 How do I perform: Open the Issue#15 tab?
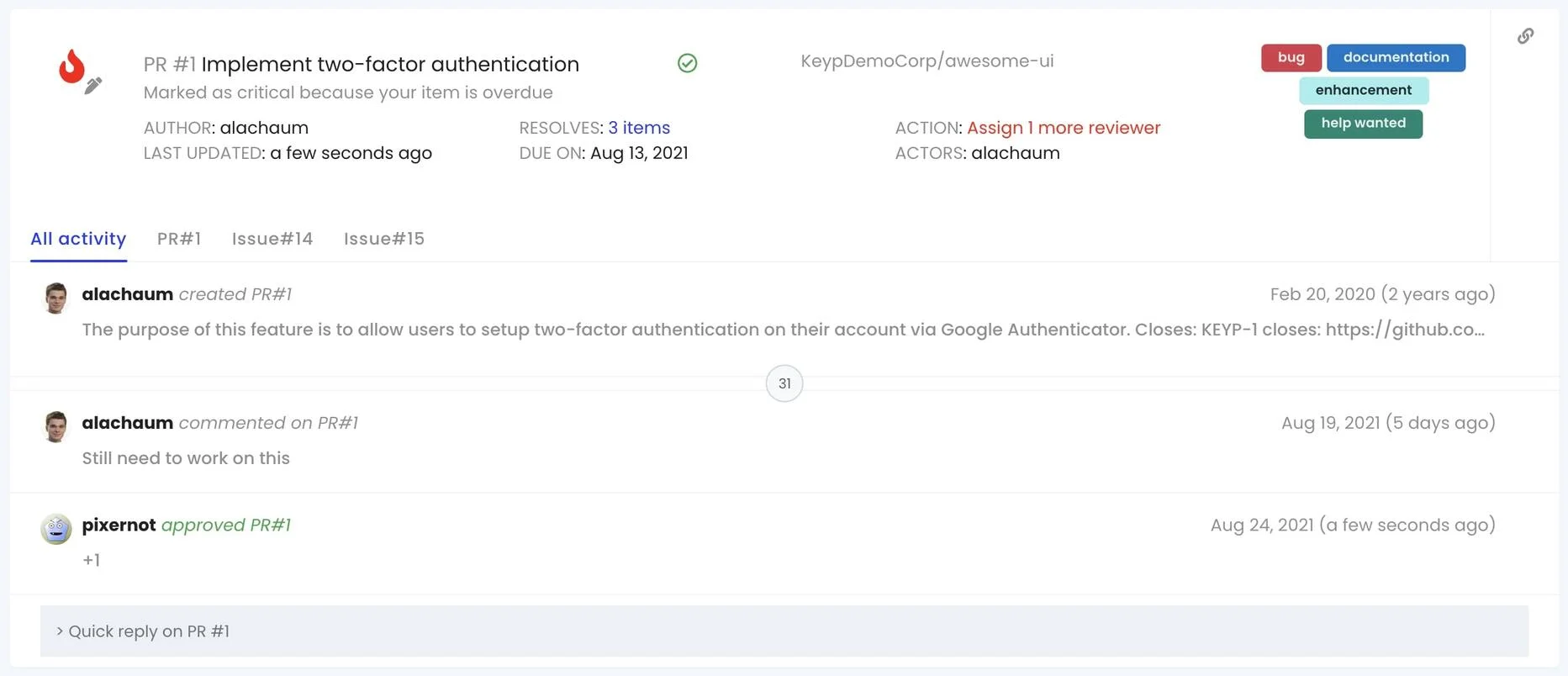click(x=384, y=239)
